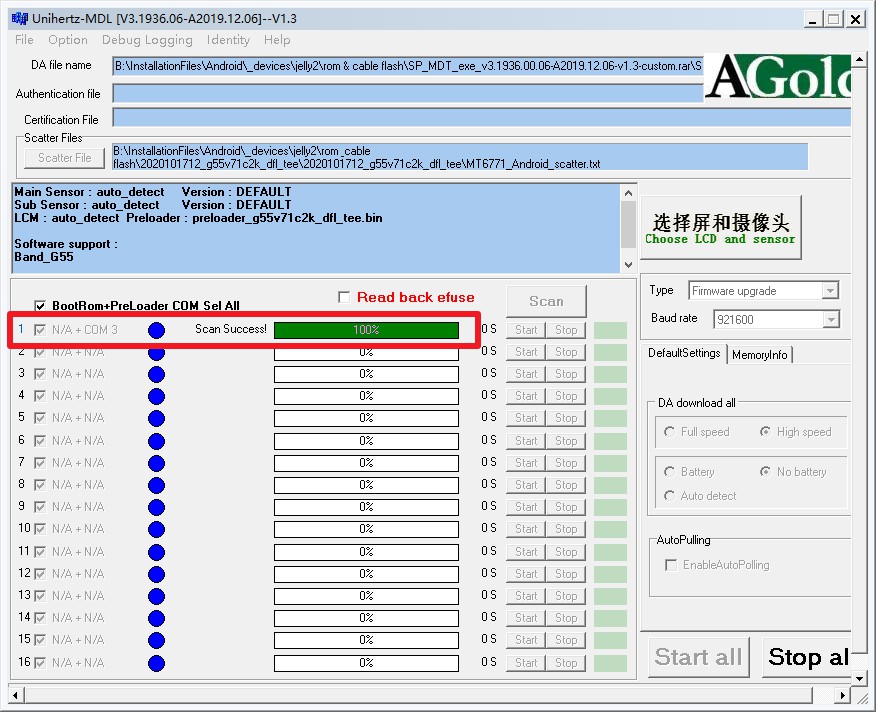The width and height of the screenshot is (876, 712).
Task: Switch to the MemoryInfo tab
Action: tap(759, 355)
